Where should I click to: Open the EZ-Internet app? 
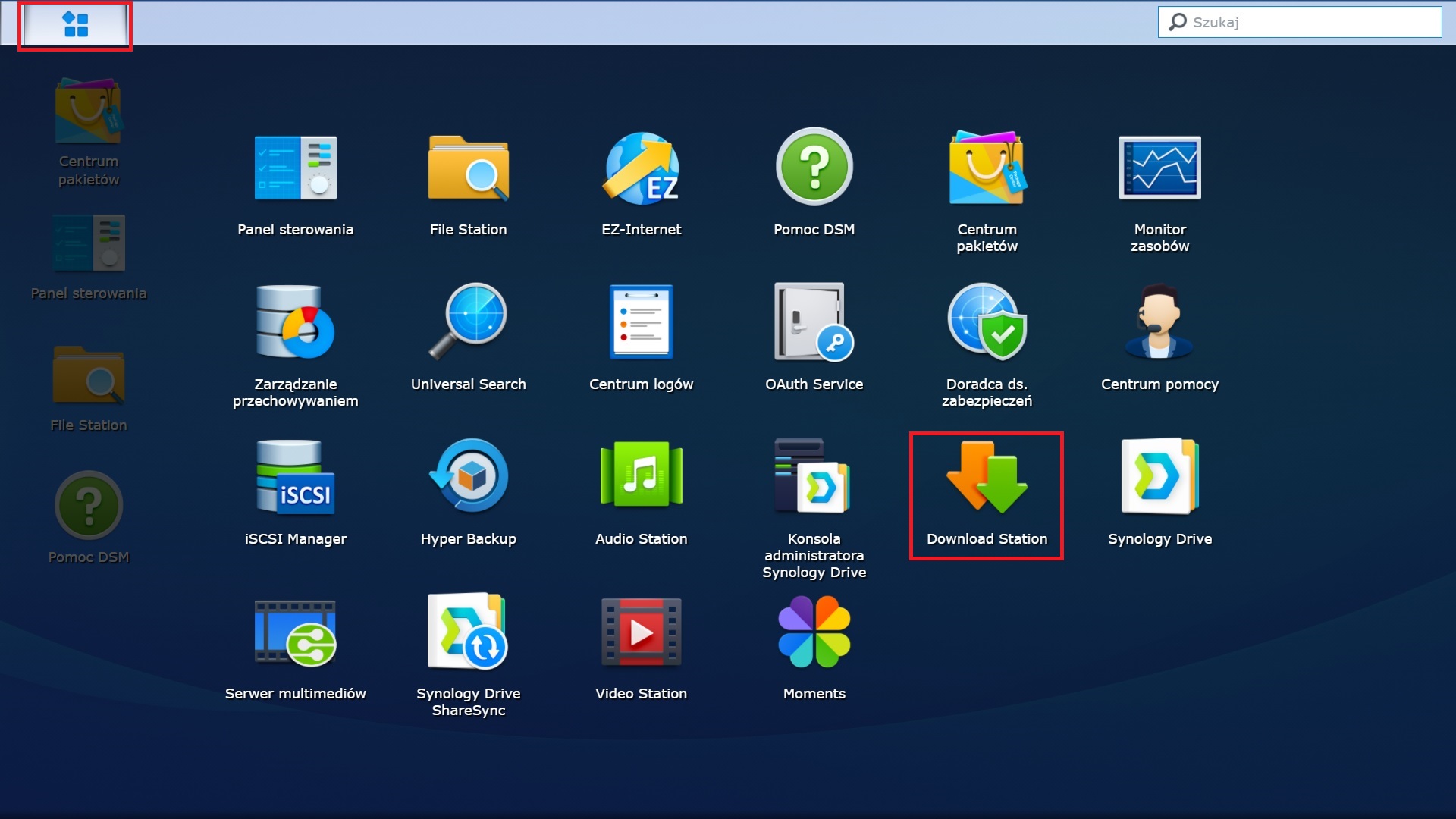coord(641,184)
